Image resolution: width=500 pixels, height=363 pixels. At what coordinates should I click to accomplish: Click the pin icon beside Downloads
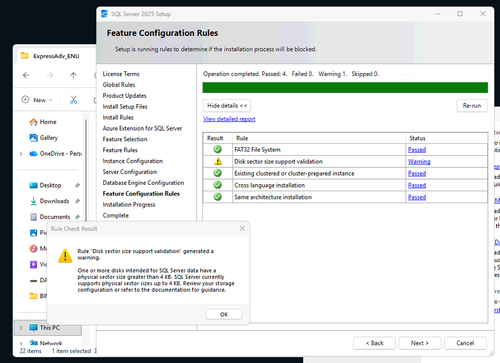pyautogui.click(x=77, y=201)
